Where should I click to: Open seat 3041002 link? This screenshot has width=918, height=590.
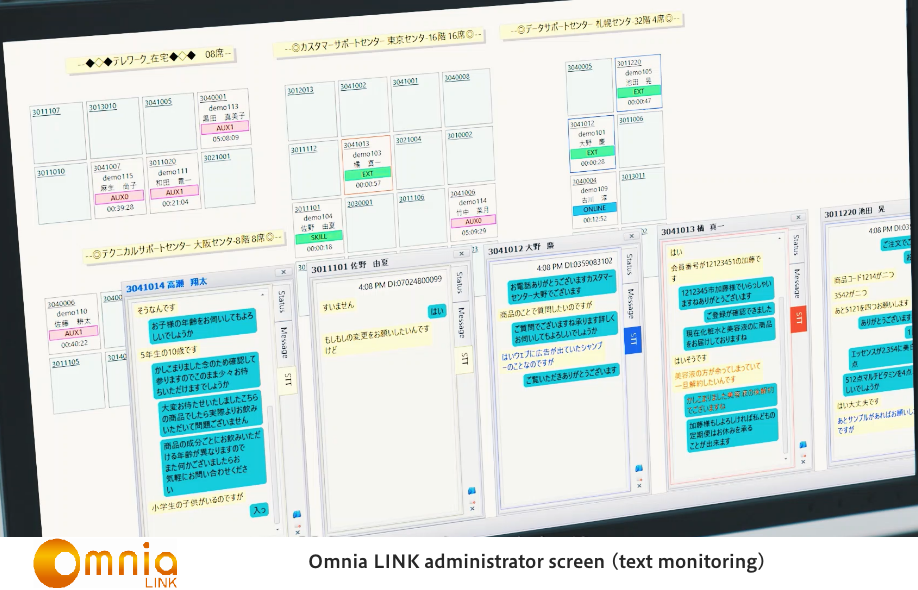click(353, 85)
